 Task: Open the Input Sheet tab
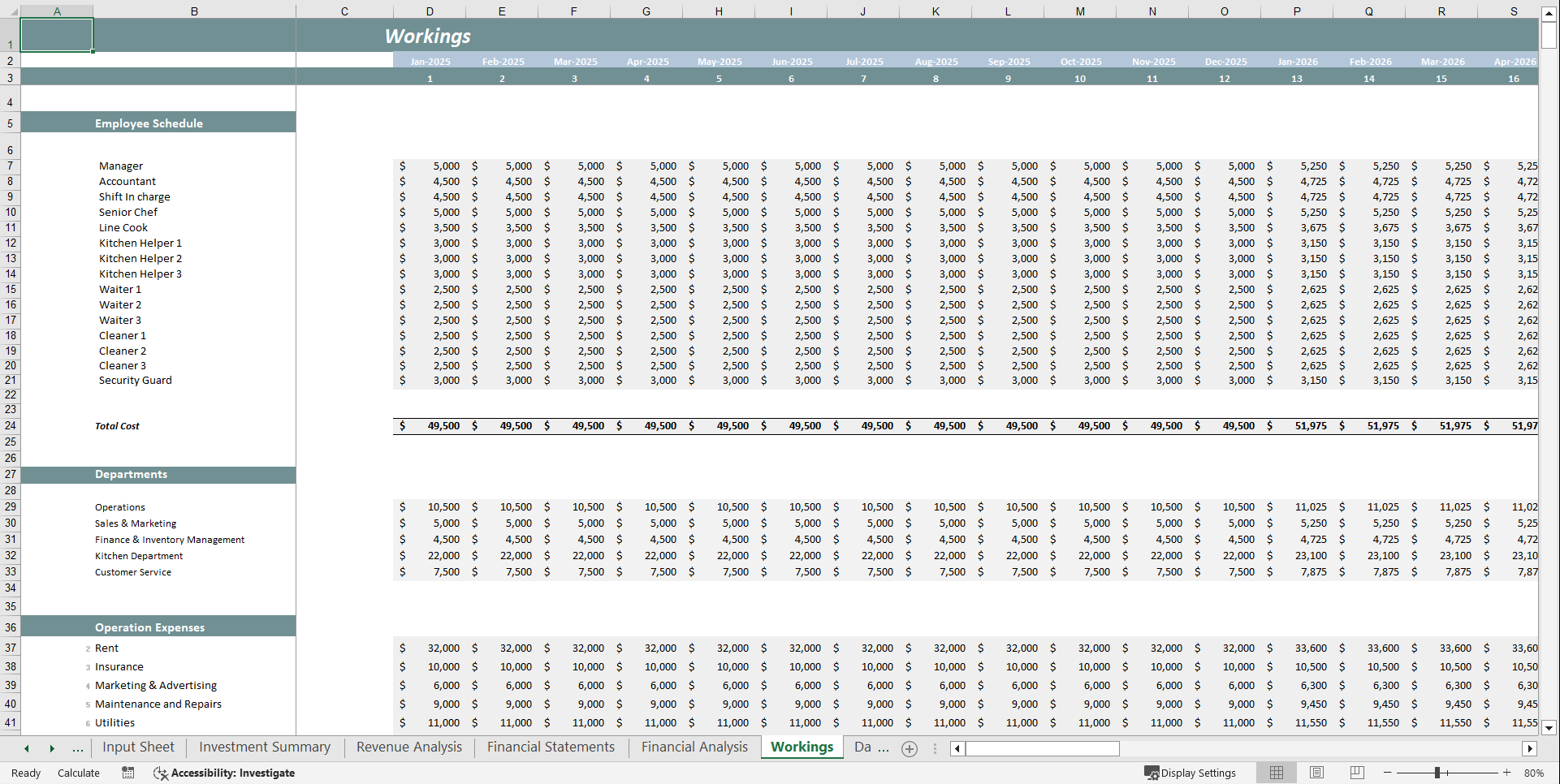138,747
